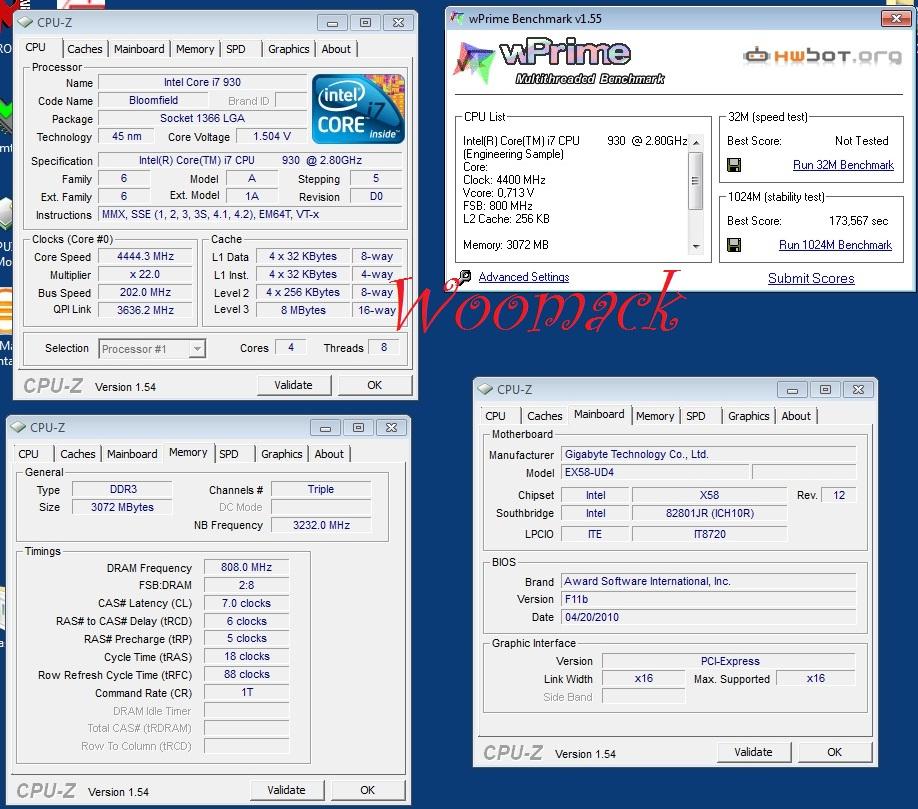The image size is (918, 809).
Task: Switch to Caches tab in Mainboard CPU-Z window
Action: (545, 416)
